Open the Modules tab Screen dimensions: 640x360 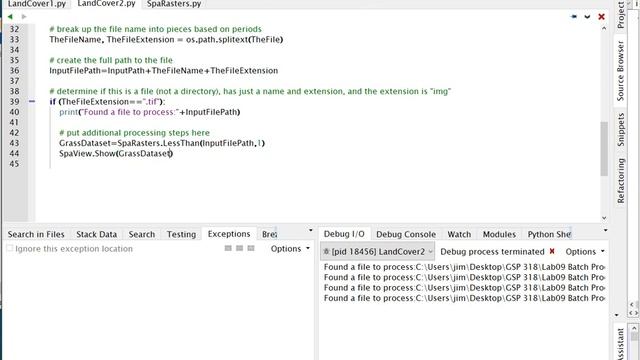click(499, 234)
